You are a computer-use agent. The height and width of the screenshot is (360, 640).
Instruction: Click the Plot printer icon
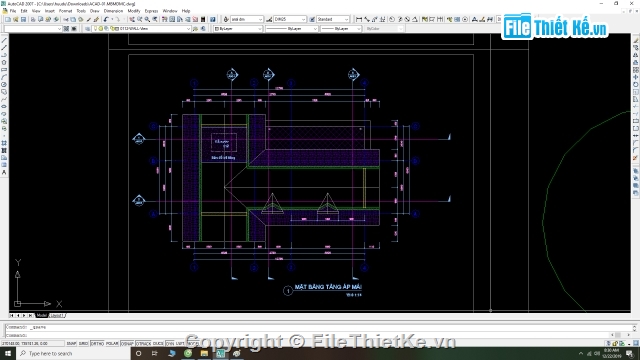click(x=33, y=19)
